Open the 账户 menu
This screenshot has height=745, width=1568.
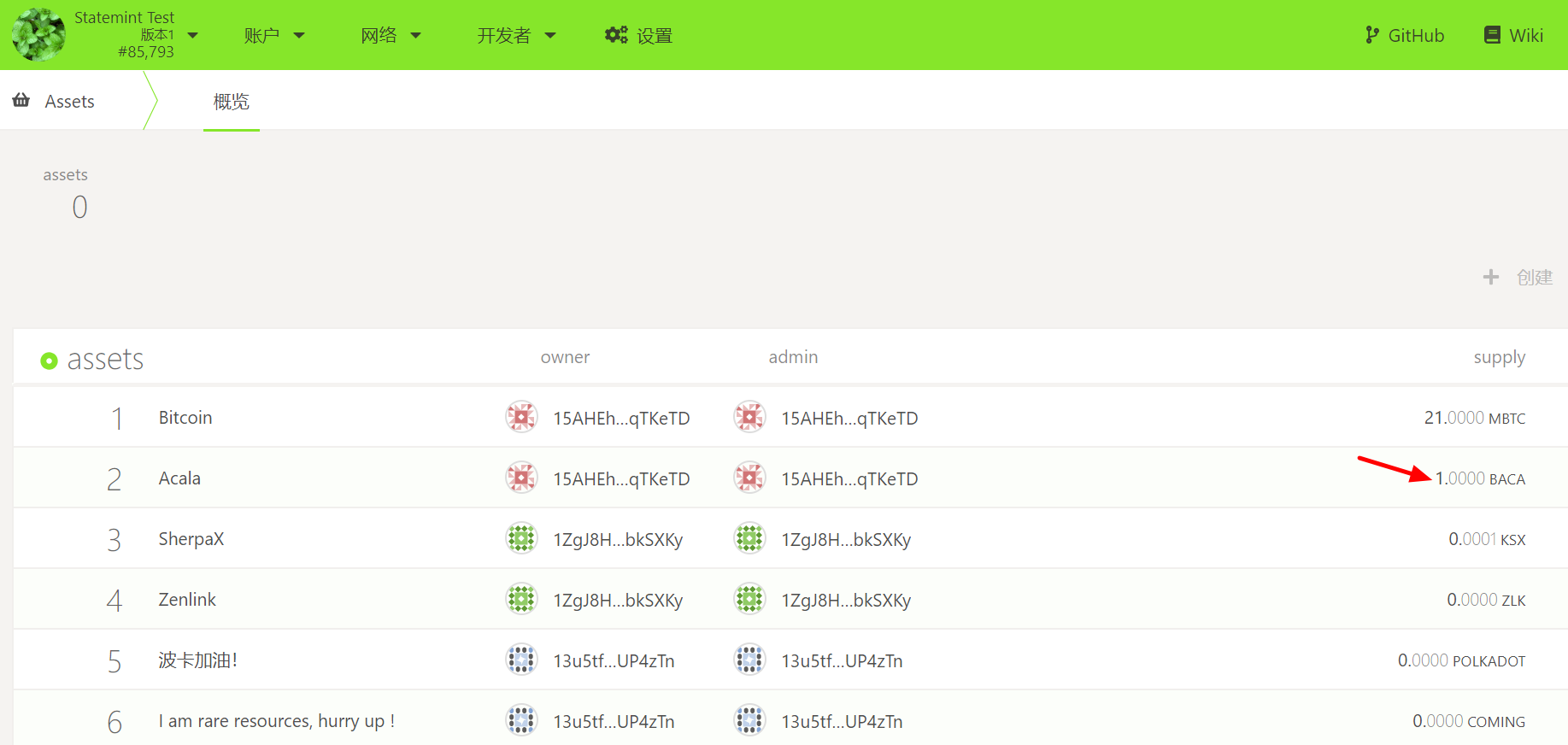[261, 35]
